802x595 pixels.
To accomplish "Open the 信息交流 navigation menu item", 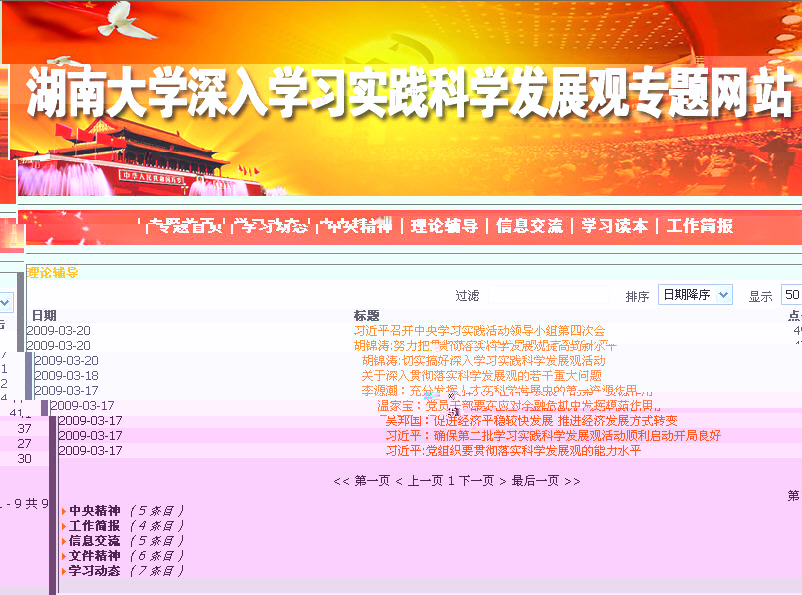I will click(529, 226).
